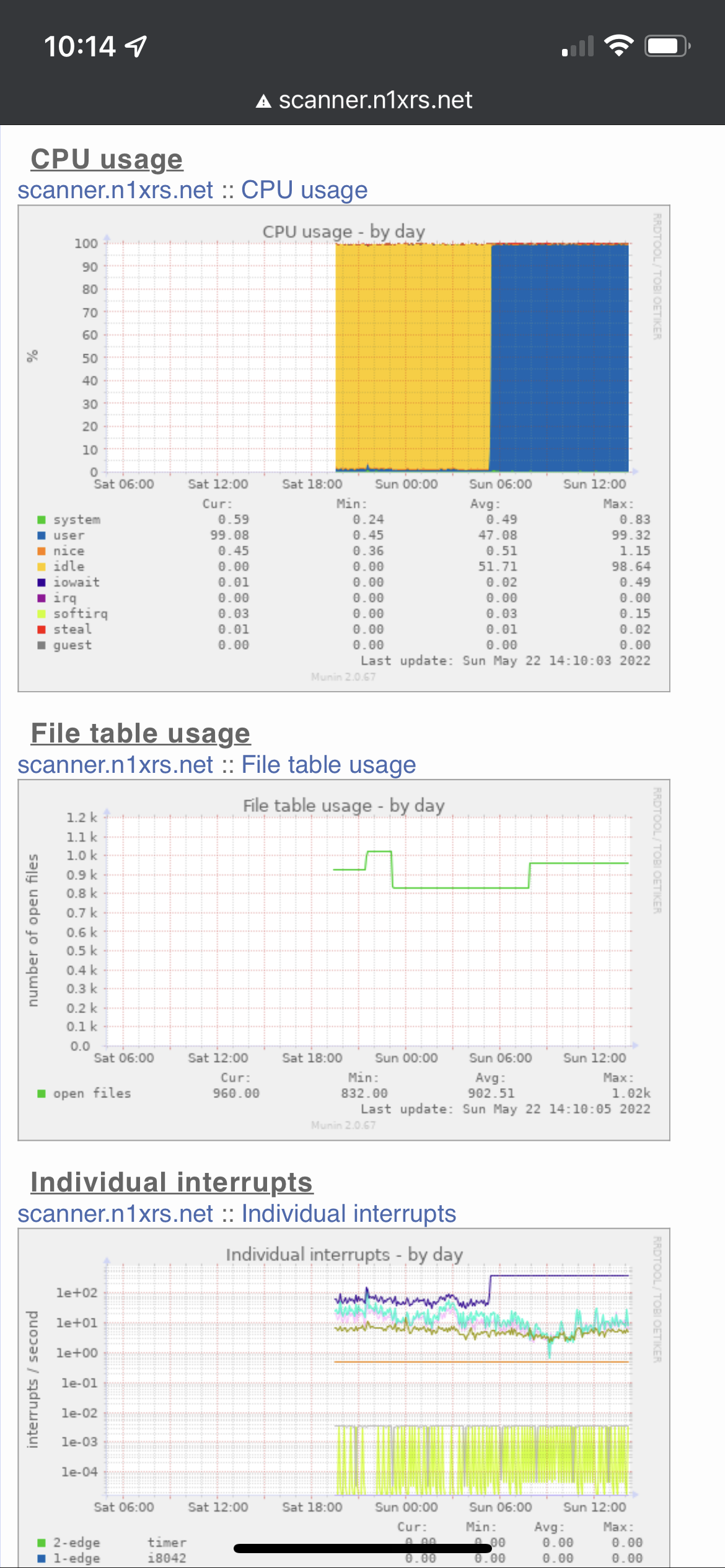Tap the user Avg value 47.08

[x=497, y=535]
